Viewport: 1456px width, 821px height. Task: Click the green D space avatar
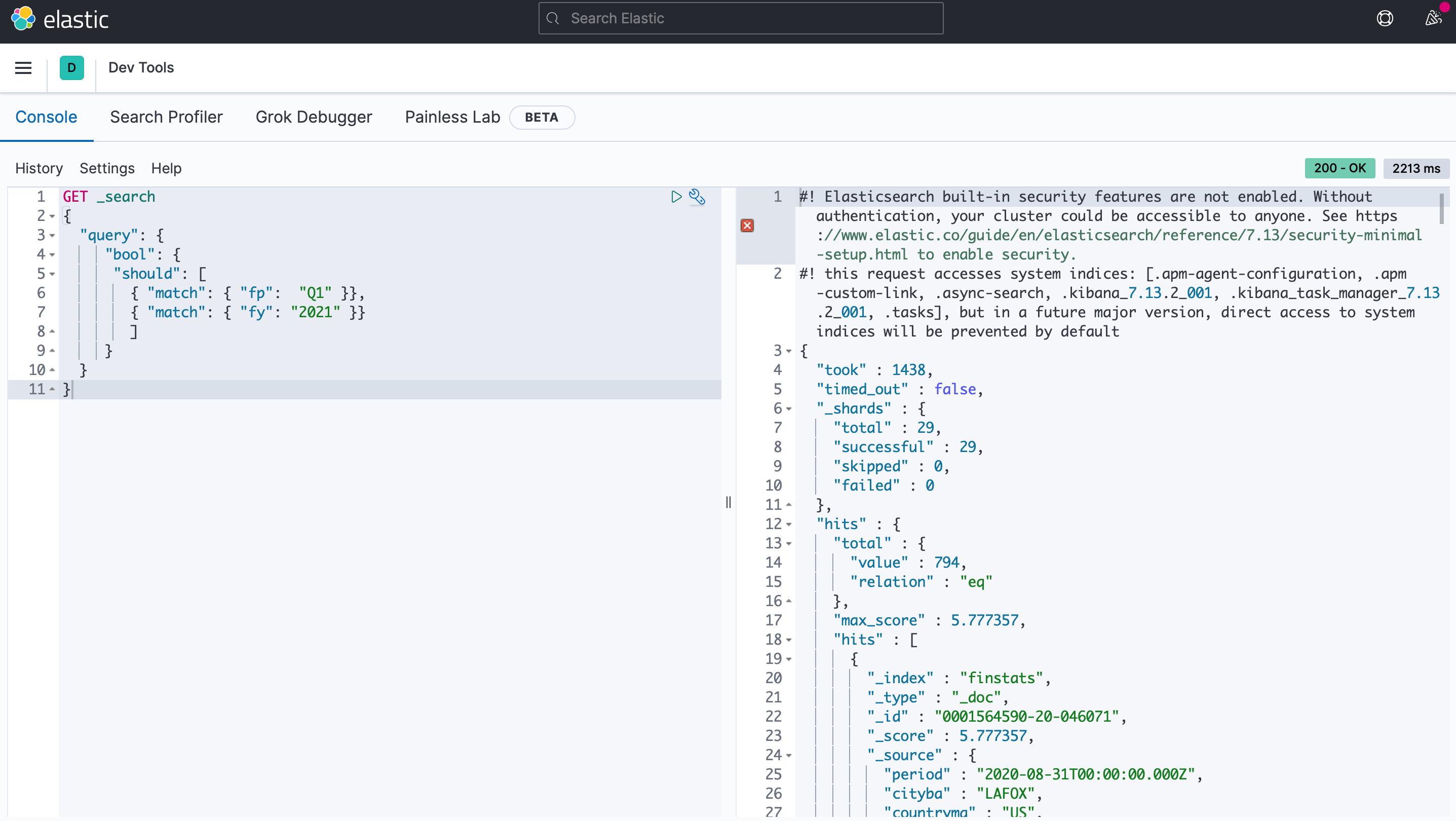click(72, 68)
